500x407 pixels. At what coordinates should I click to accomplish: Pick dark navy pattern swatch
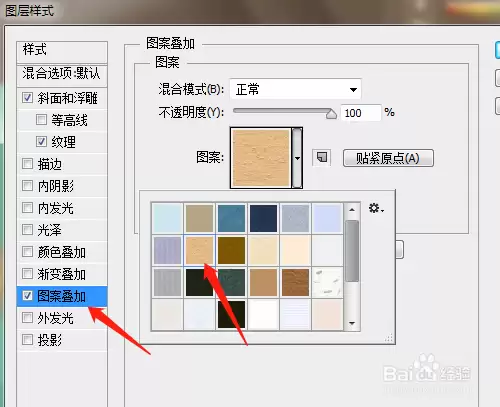pos(263,218)
